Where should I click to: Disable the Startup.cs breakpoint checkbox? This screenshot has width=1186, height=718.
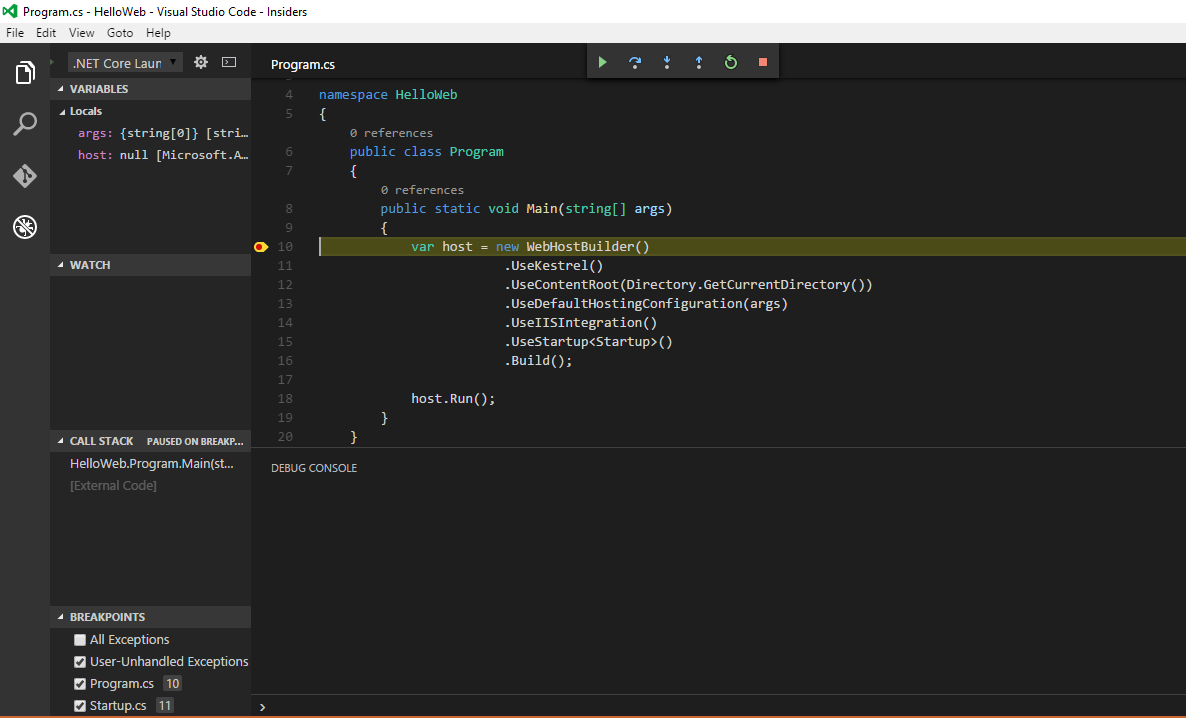point(80,706)
